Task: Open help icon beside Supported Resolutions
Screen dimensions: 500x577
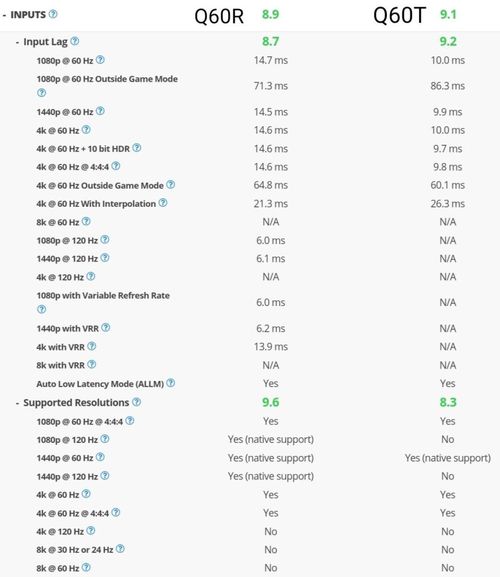Action: pos(136,402)
